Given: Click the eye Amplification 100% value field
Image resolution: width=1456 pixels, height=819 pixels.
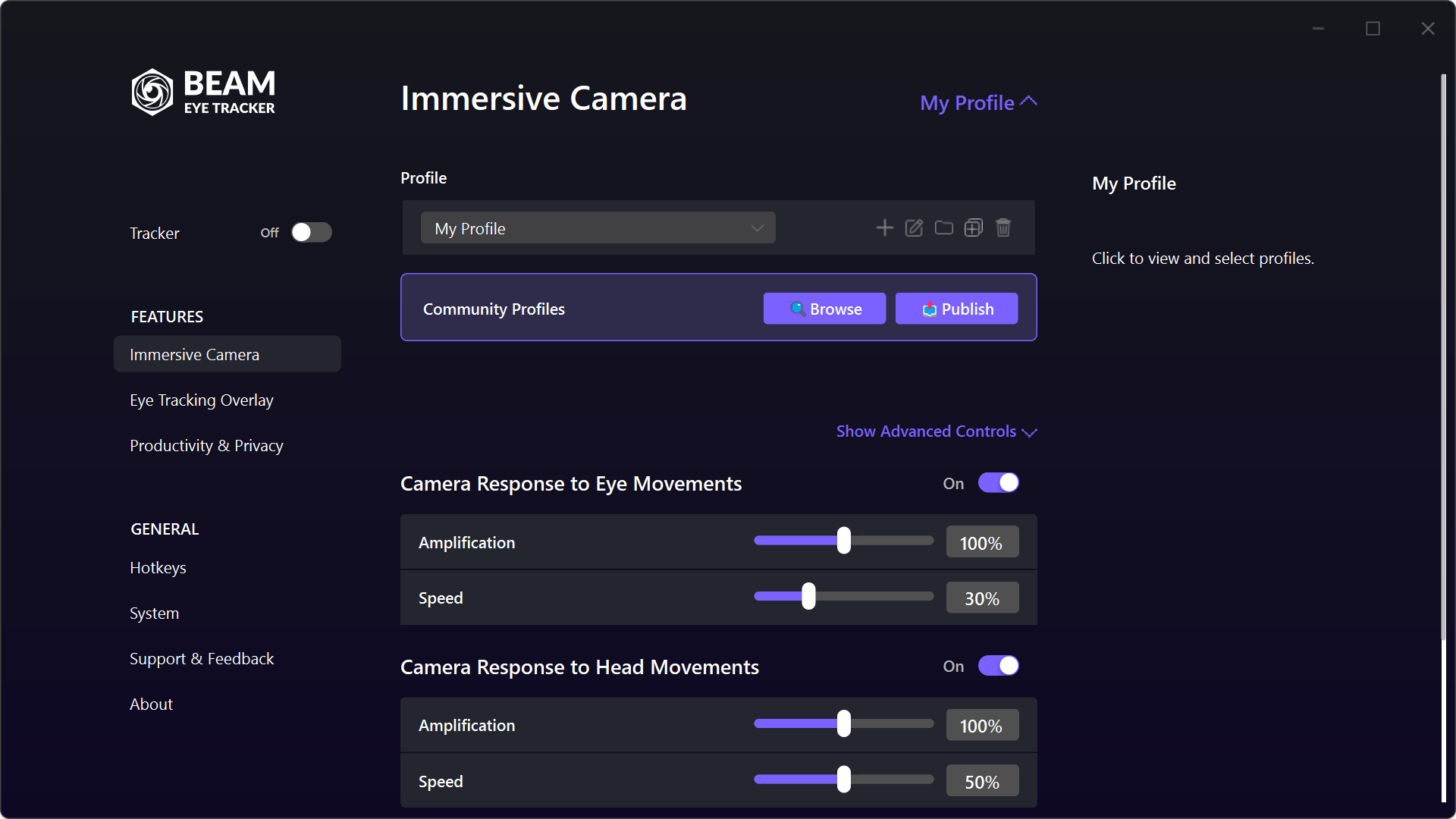Looking at the screenshot, I should point(982,543).
